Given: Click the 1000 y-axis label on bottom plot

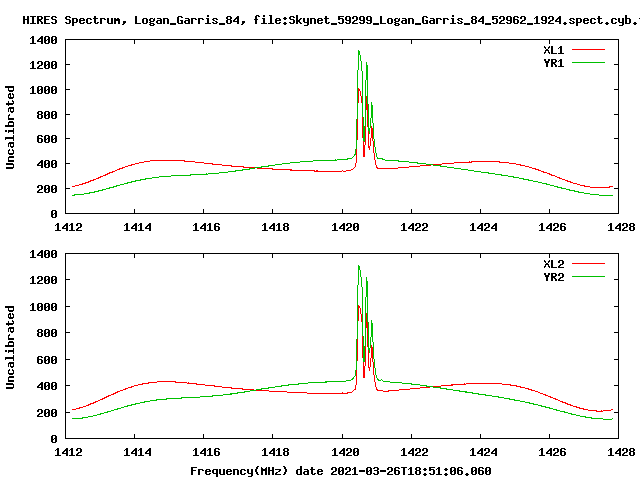Looking at the screenshot, I should (x=43, y=307).
